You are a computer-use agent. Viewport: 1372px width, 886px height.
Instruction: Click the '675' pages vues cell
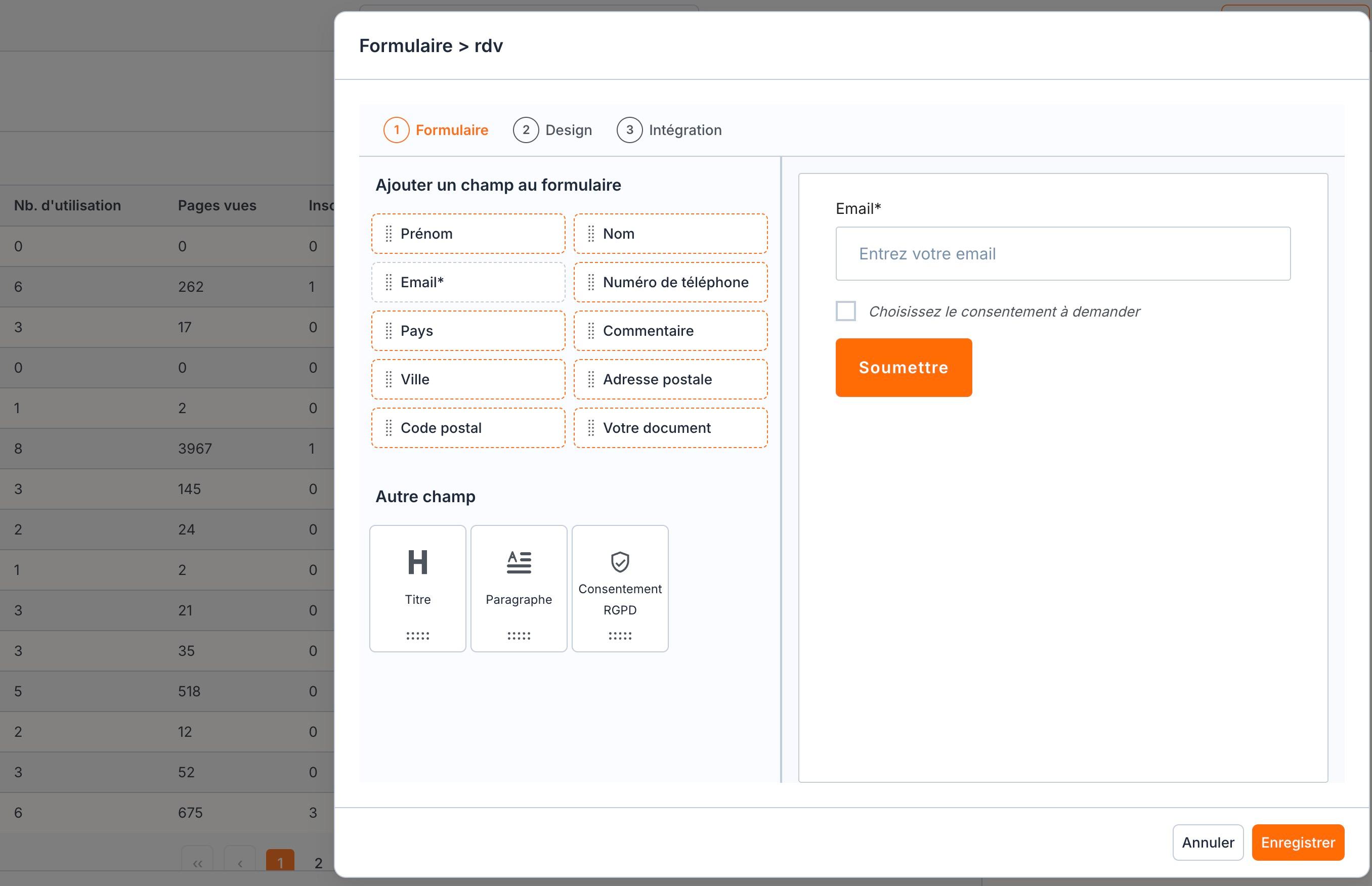coord(191,812)
